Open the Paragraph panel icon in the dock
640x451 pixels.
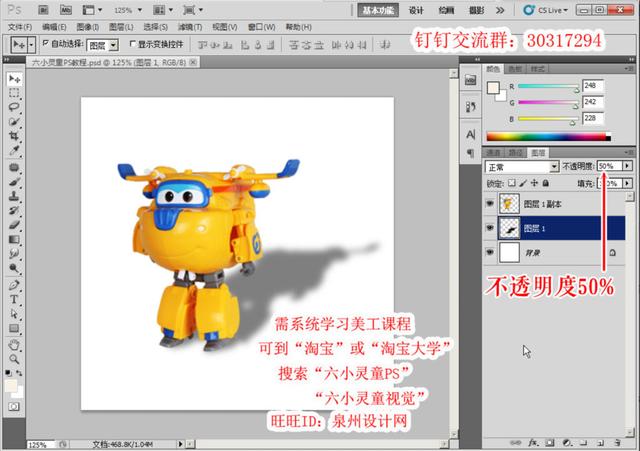[x=471, y=153]
